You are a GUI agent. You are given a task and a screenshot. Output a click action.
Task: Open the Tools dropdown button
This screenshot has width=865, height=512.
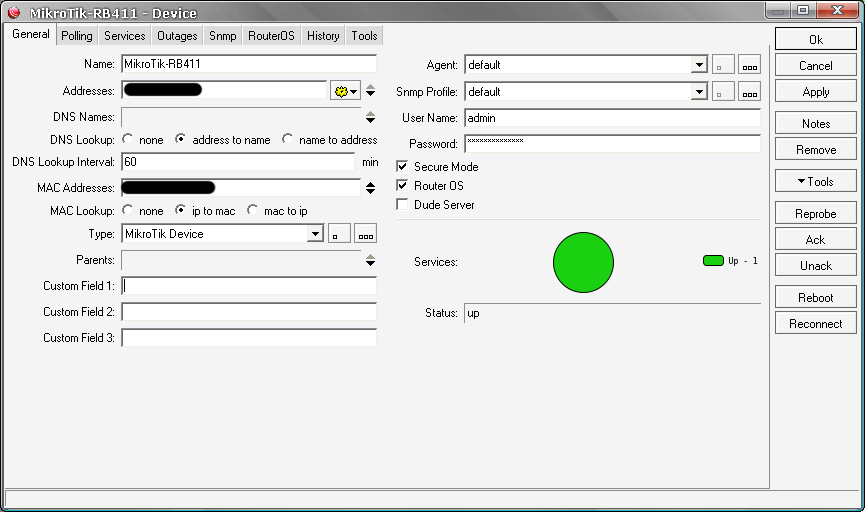click(x=815, y=182)
